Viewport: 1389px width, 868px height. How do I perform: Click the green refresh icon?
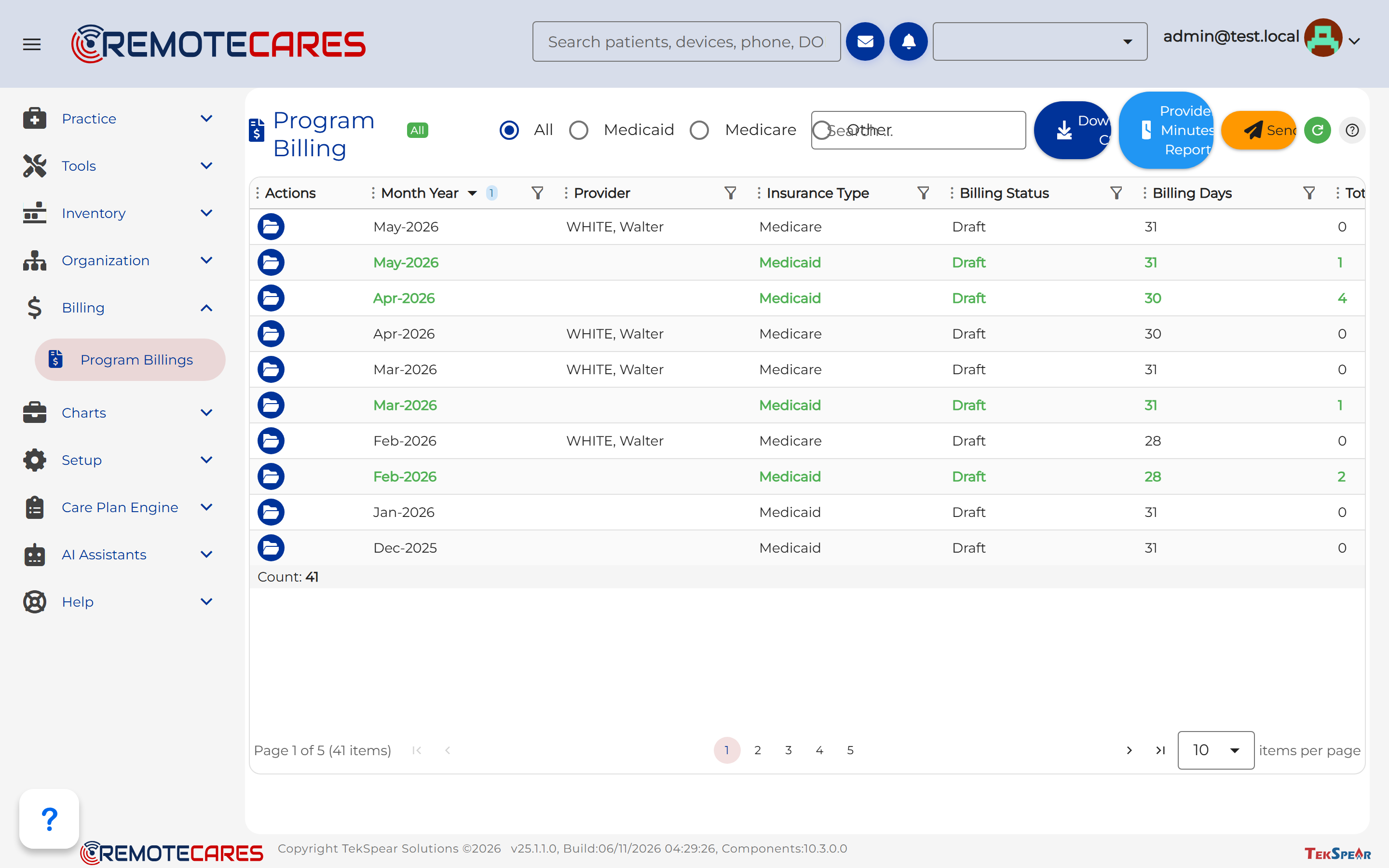coord(1317,130)
